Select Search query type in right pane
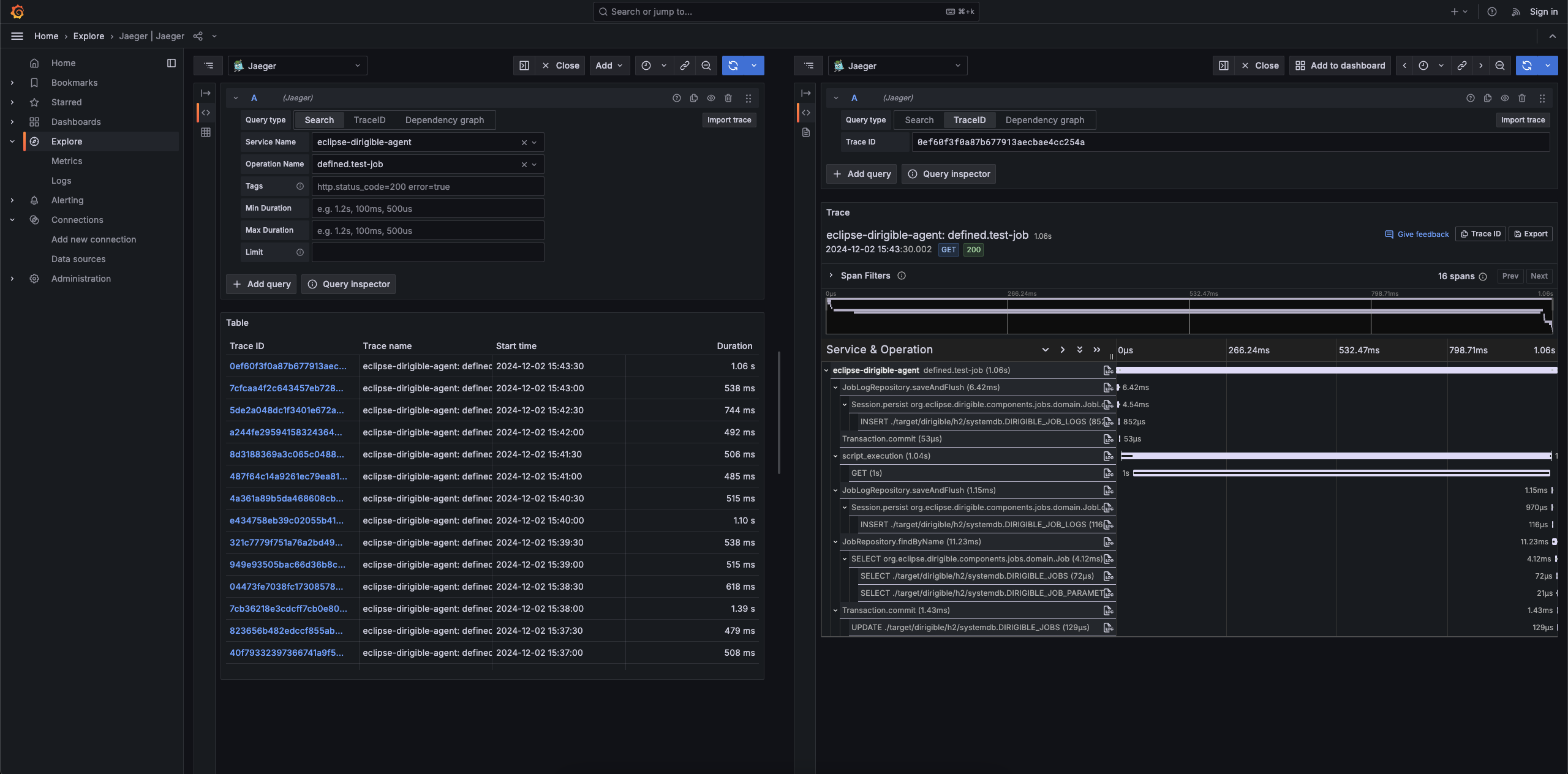This screenshot has height=774, width=1568. (919, 120)
